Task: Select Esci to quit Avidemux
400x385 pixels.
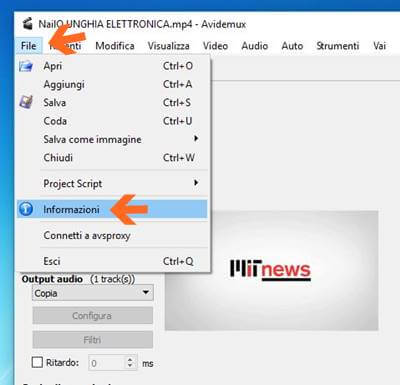Action: coord(112,261)
